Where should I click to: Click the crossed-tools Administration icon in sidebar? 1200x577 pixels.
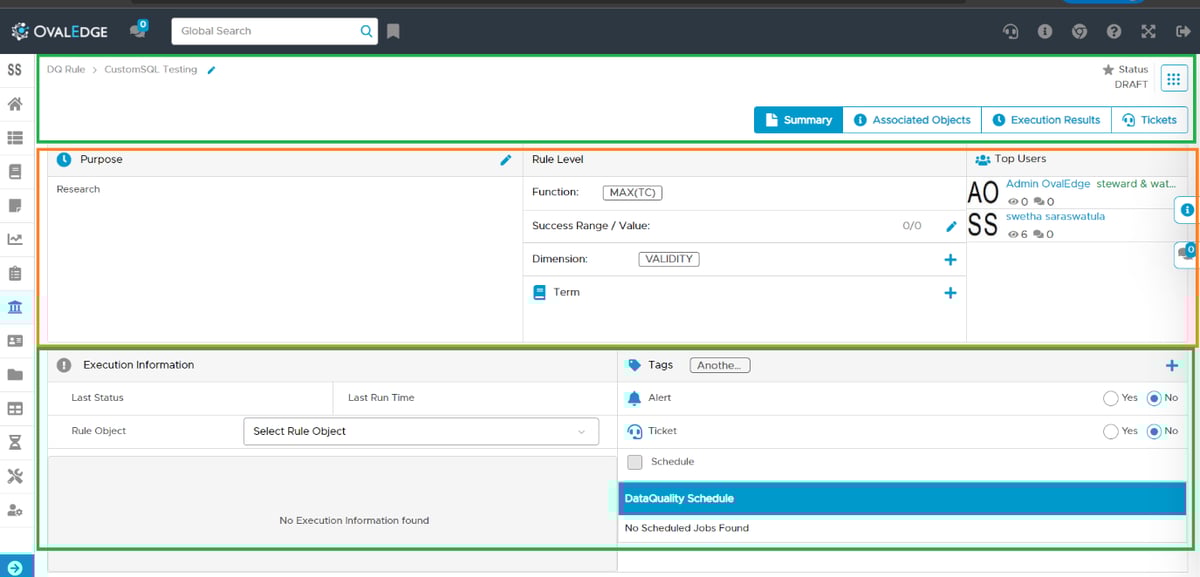[14, 475]
